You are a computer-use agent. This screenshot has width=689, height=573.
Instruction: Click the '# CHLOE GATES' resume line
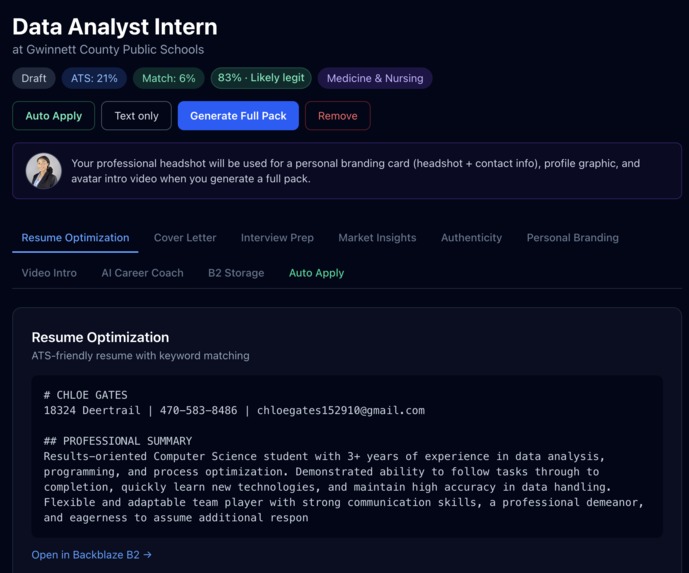(86, 395)
